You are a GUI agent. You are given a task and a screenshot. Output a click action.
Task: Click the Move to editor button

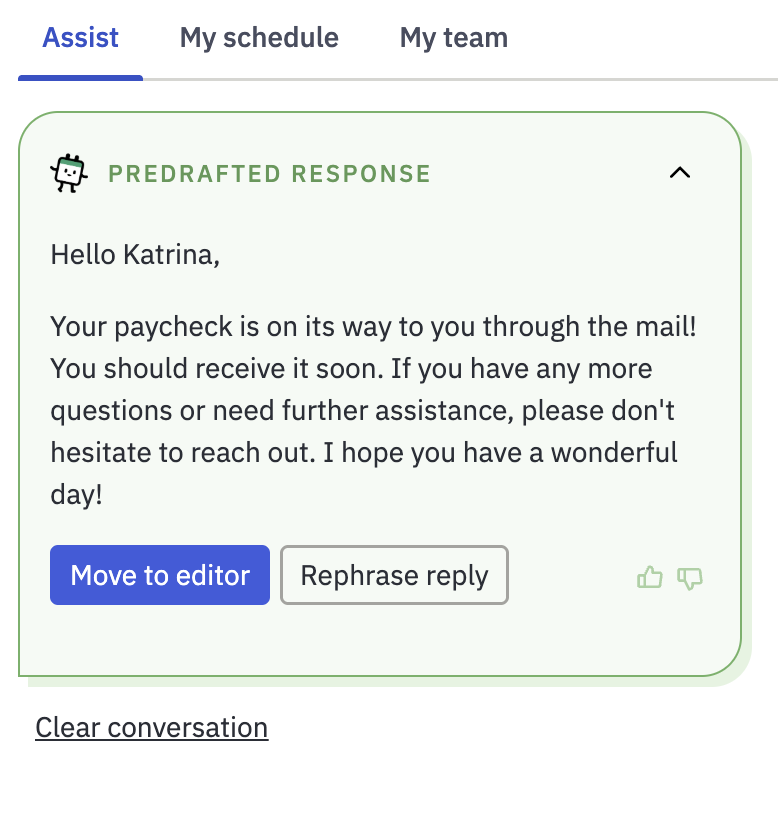(160, 575)
